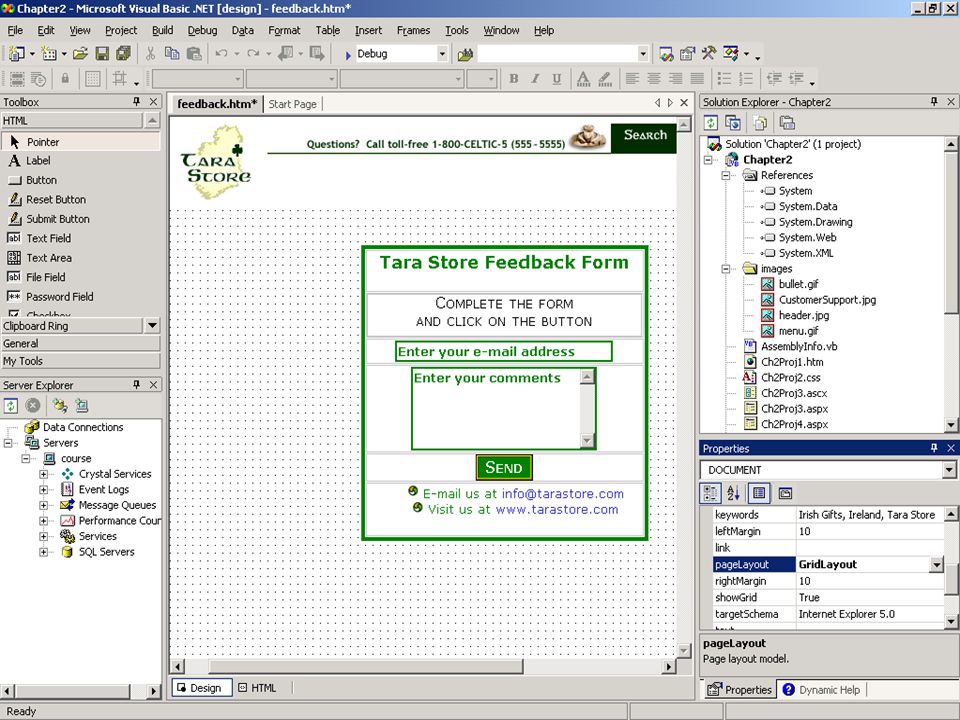The image size is (960, 720).
Task: Collapse the Servers node
Action: point(8,443)
